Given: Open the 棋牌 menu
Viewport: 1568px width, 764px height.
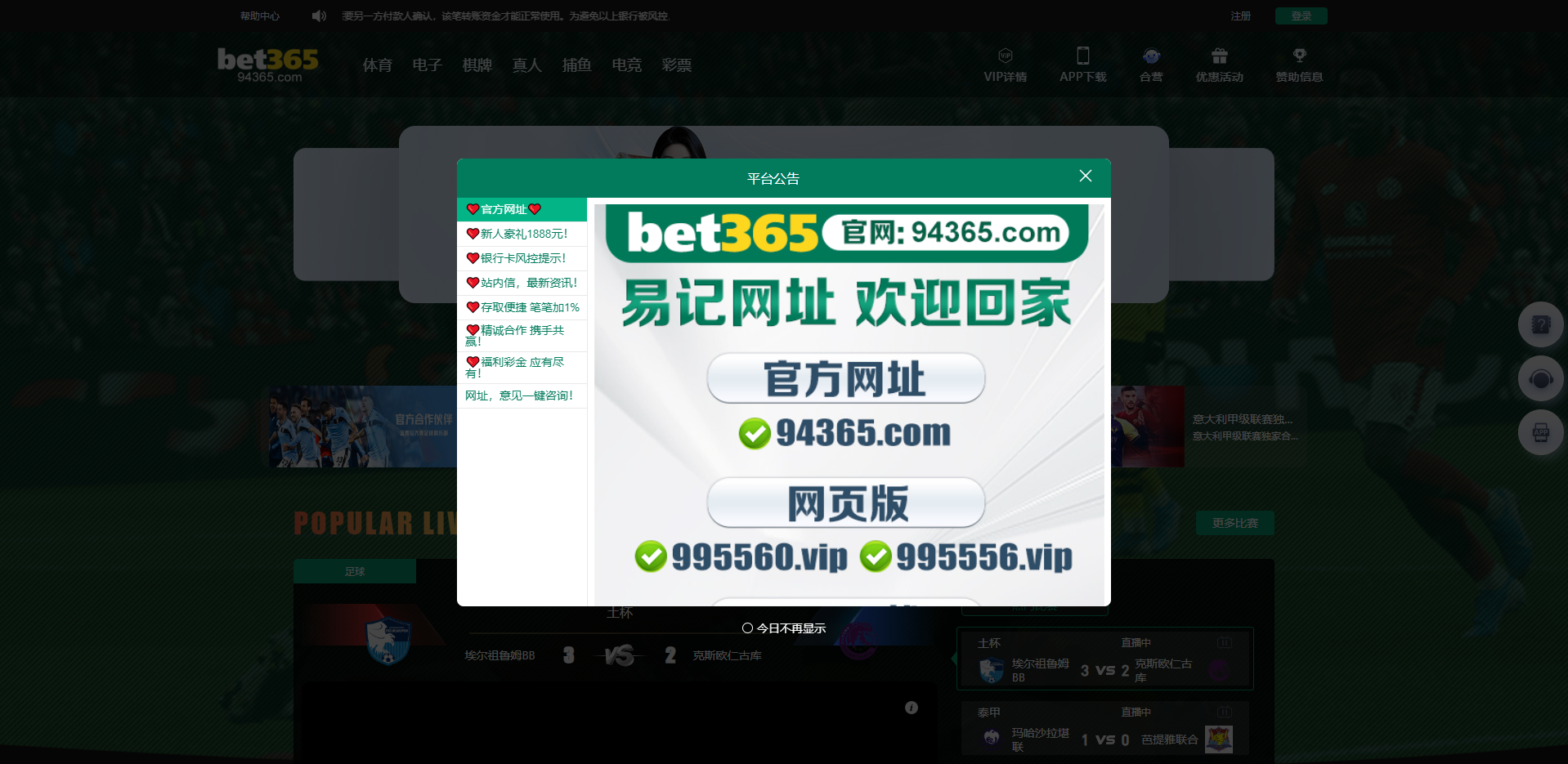Looking at the screenshot, I should pos(477,65).
